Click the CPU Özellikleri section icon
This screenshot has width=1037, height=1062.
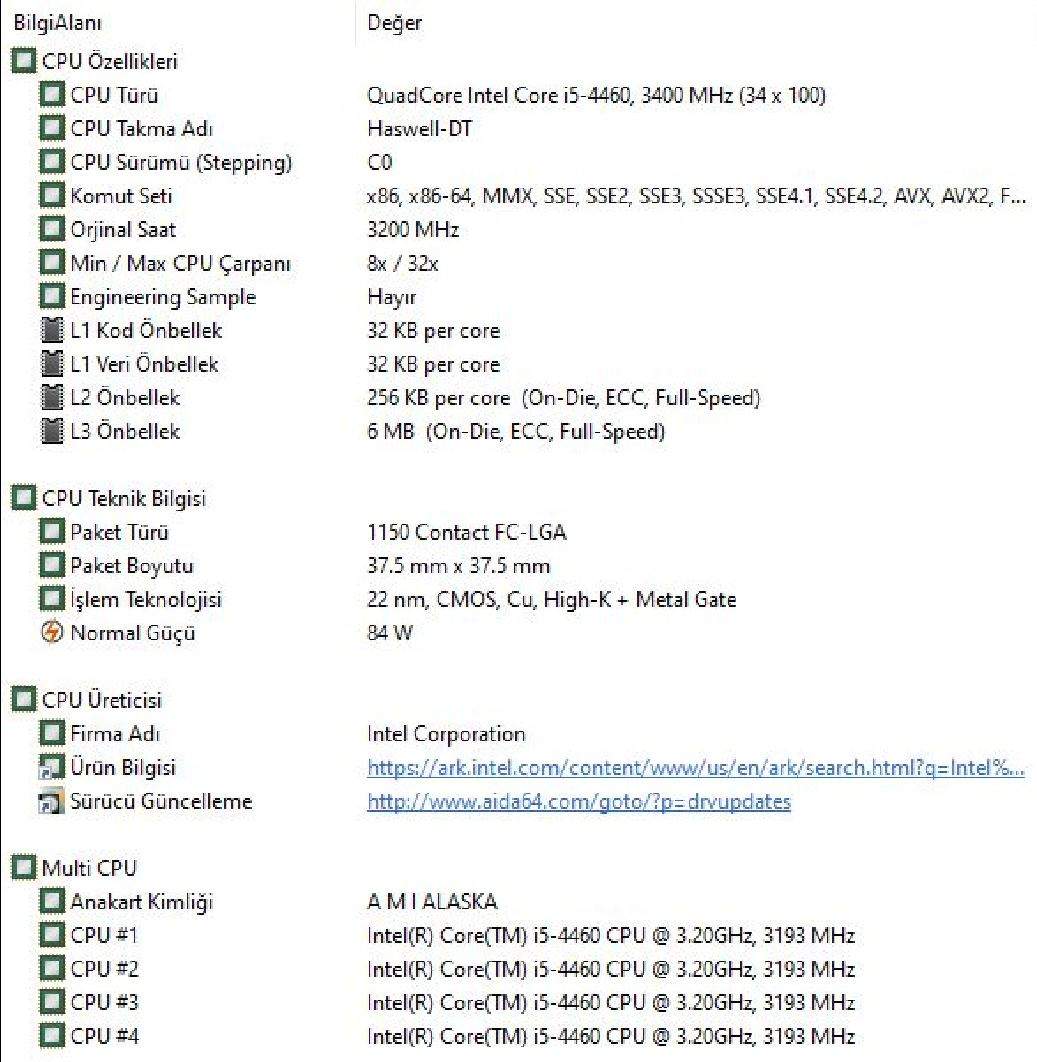[24, 61]
